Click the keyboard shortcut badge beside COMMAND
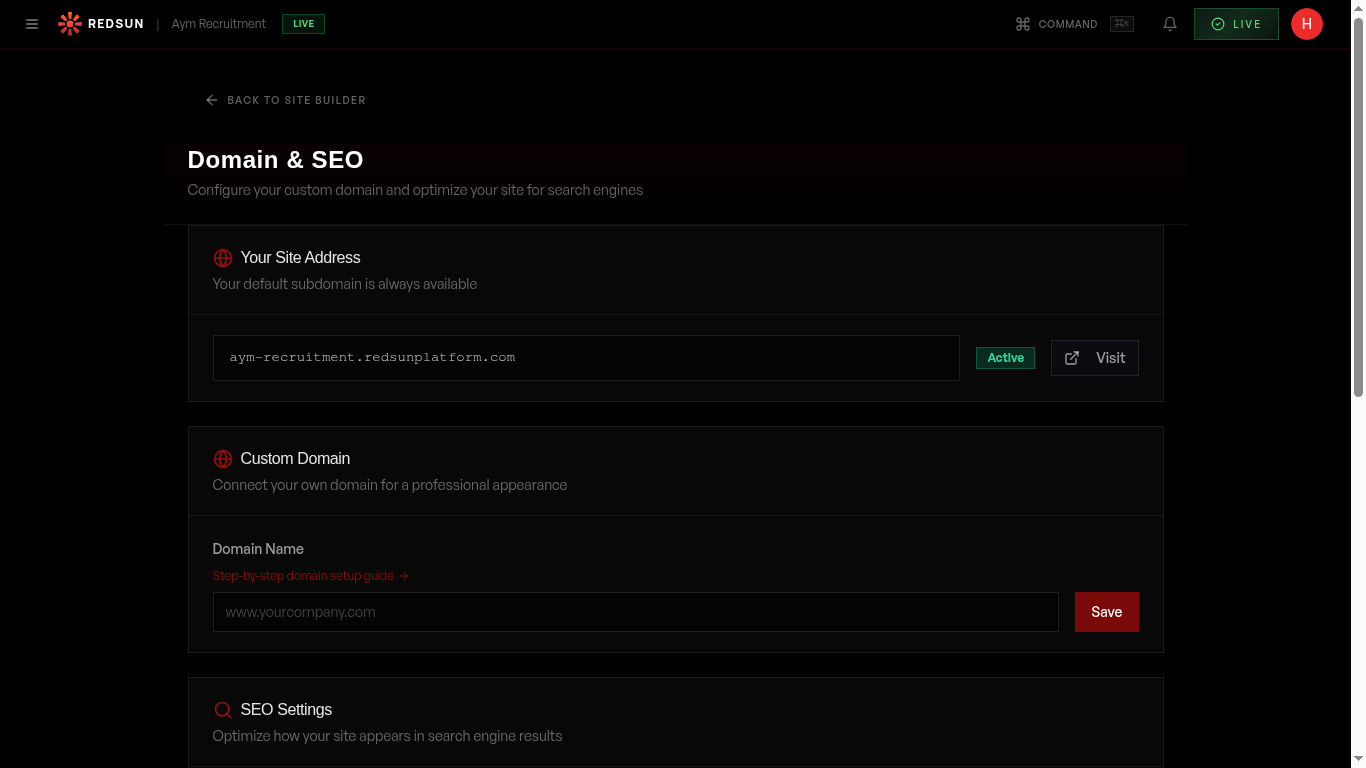 [1121, 24]
